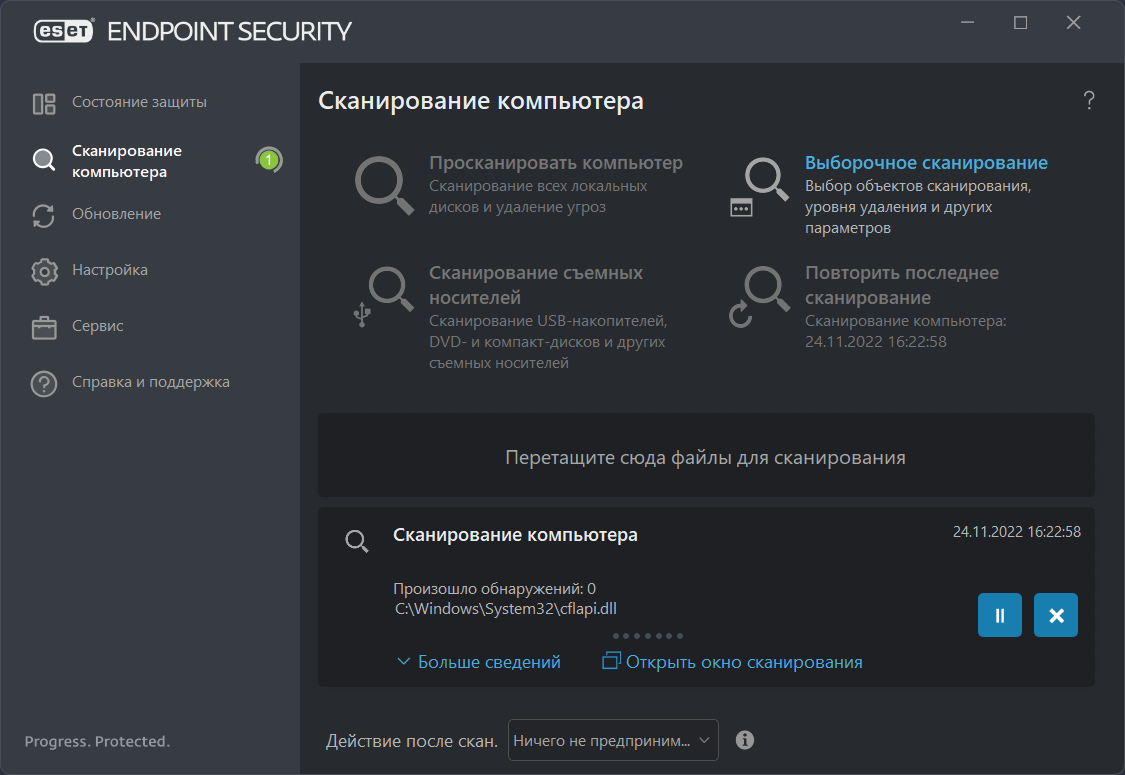Click the running scan badge indicator
Image resolution: width=1125 pixels, height=775 pixels.
pos(268,159)
